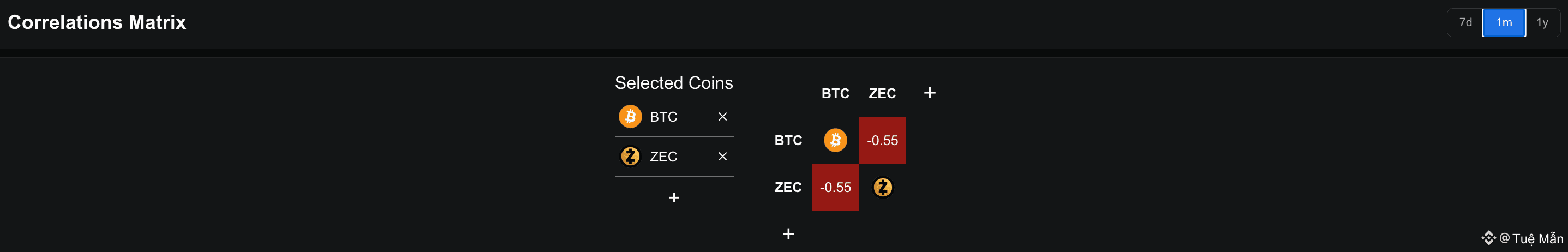This screenshot has height=252, width=1568.
Task: Click the Zcash logo in Selected Coins
Action: coord(630,157)
